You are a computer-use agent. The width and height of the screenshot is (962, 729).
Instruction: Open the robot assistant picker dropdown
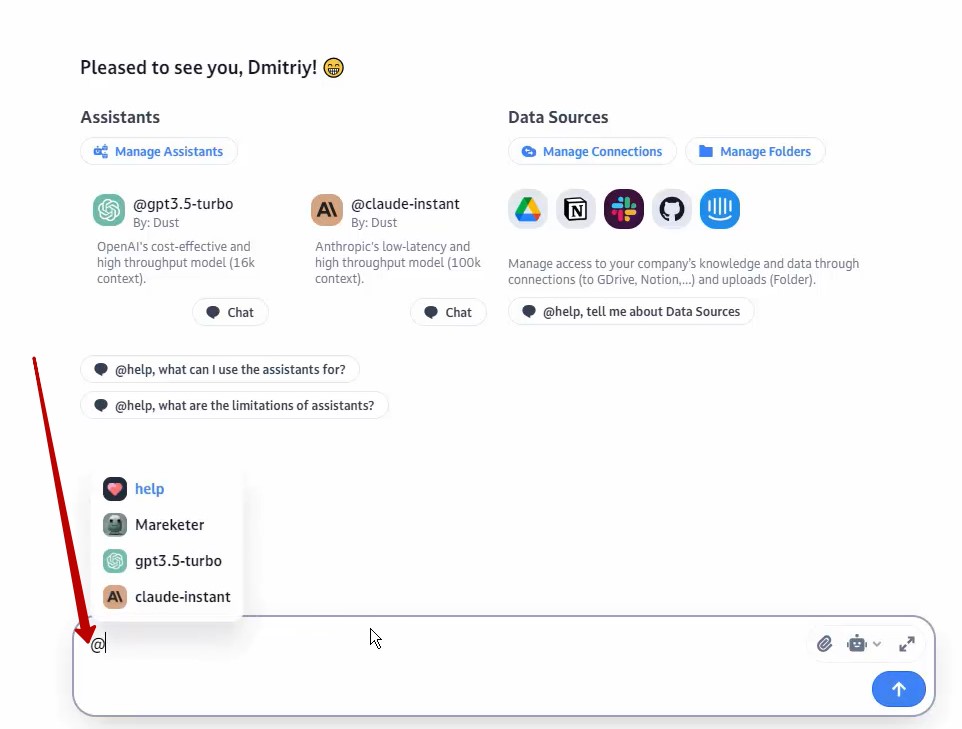click(x=863, y=644)
